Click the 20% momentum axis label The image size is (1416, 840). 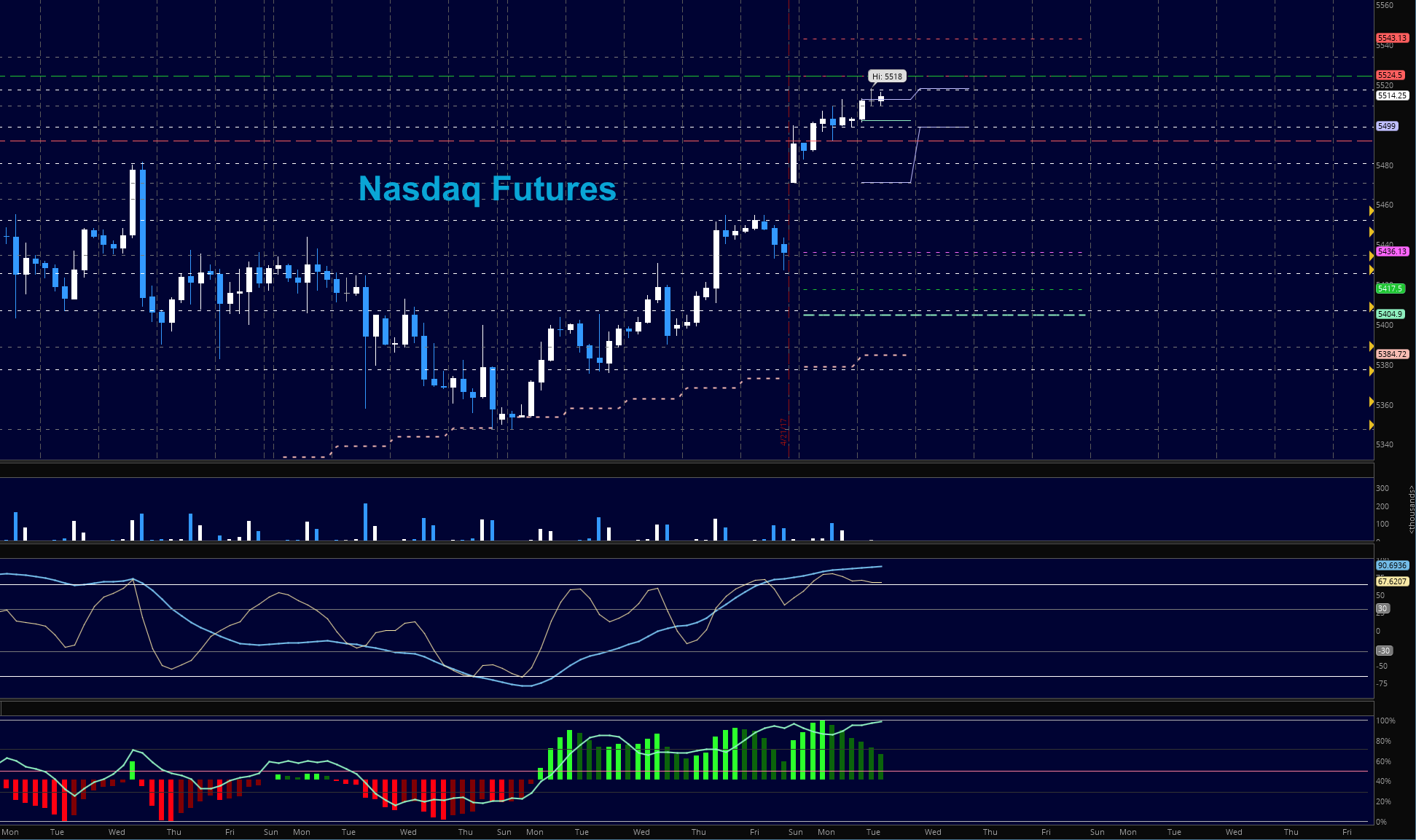[x=1383, y=801]
